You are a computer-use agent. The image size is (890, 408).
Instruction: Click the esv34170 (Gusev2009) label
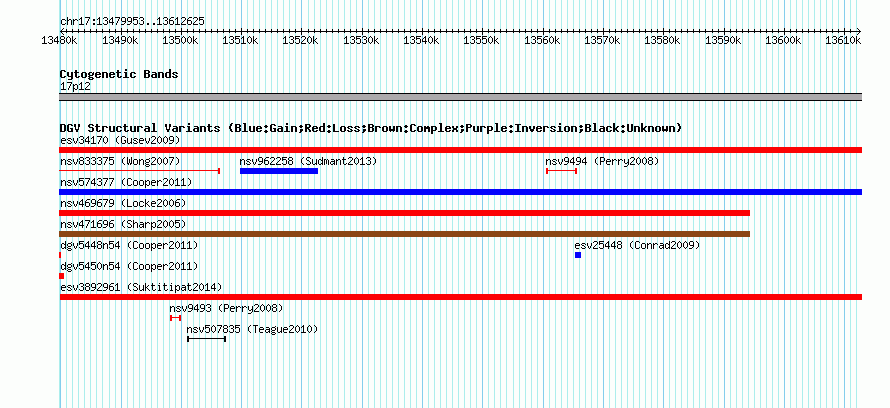(x=120, y=140)
